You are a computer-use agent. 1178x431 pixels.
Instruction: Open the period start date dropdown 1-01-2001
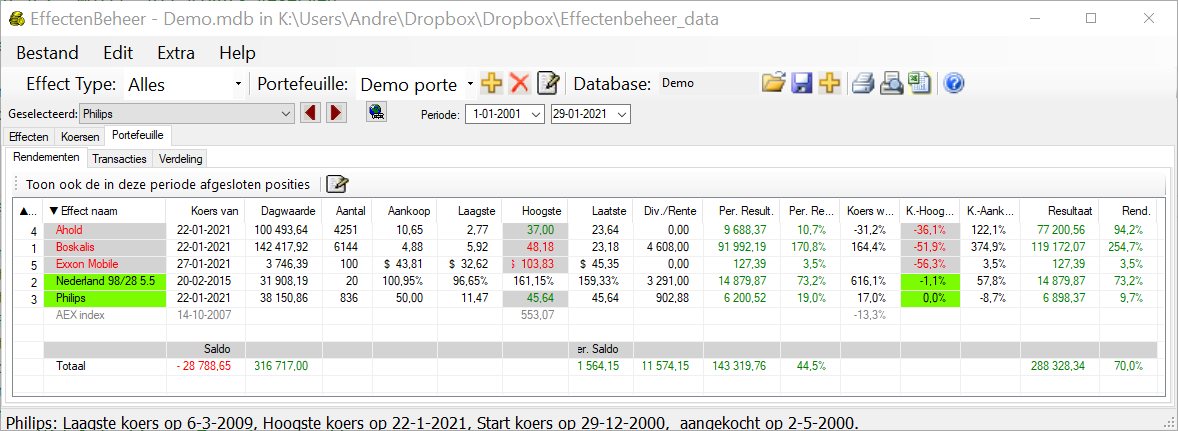(535, 114)
